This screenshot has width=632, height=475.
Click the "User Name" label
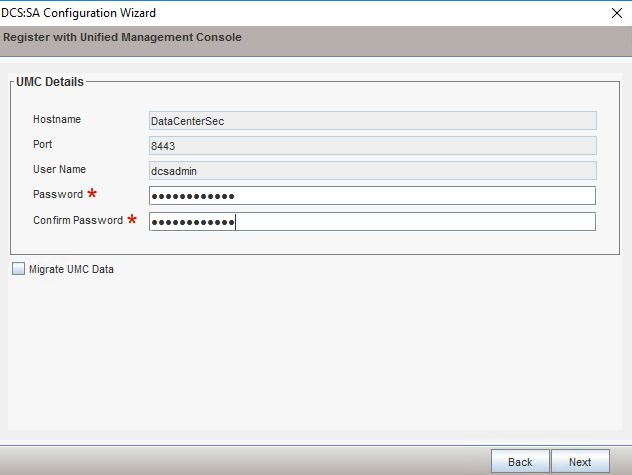59,169
